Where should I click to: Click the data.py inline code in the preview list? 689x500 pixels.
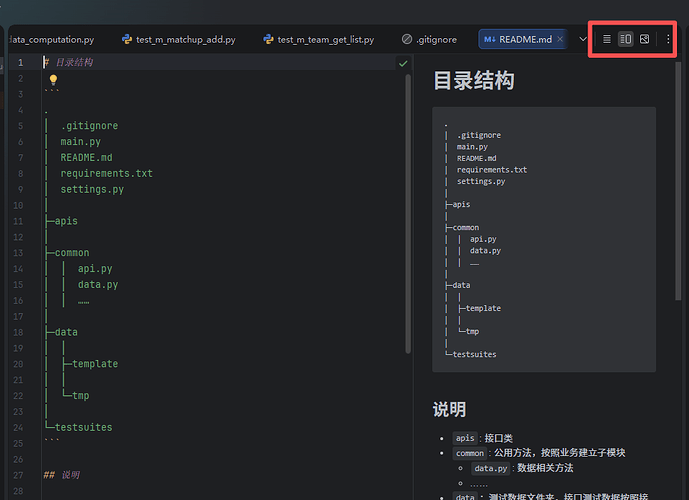coord(491,468)
